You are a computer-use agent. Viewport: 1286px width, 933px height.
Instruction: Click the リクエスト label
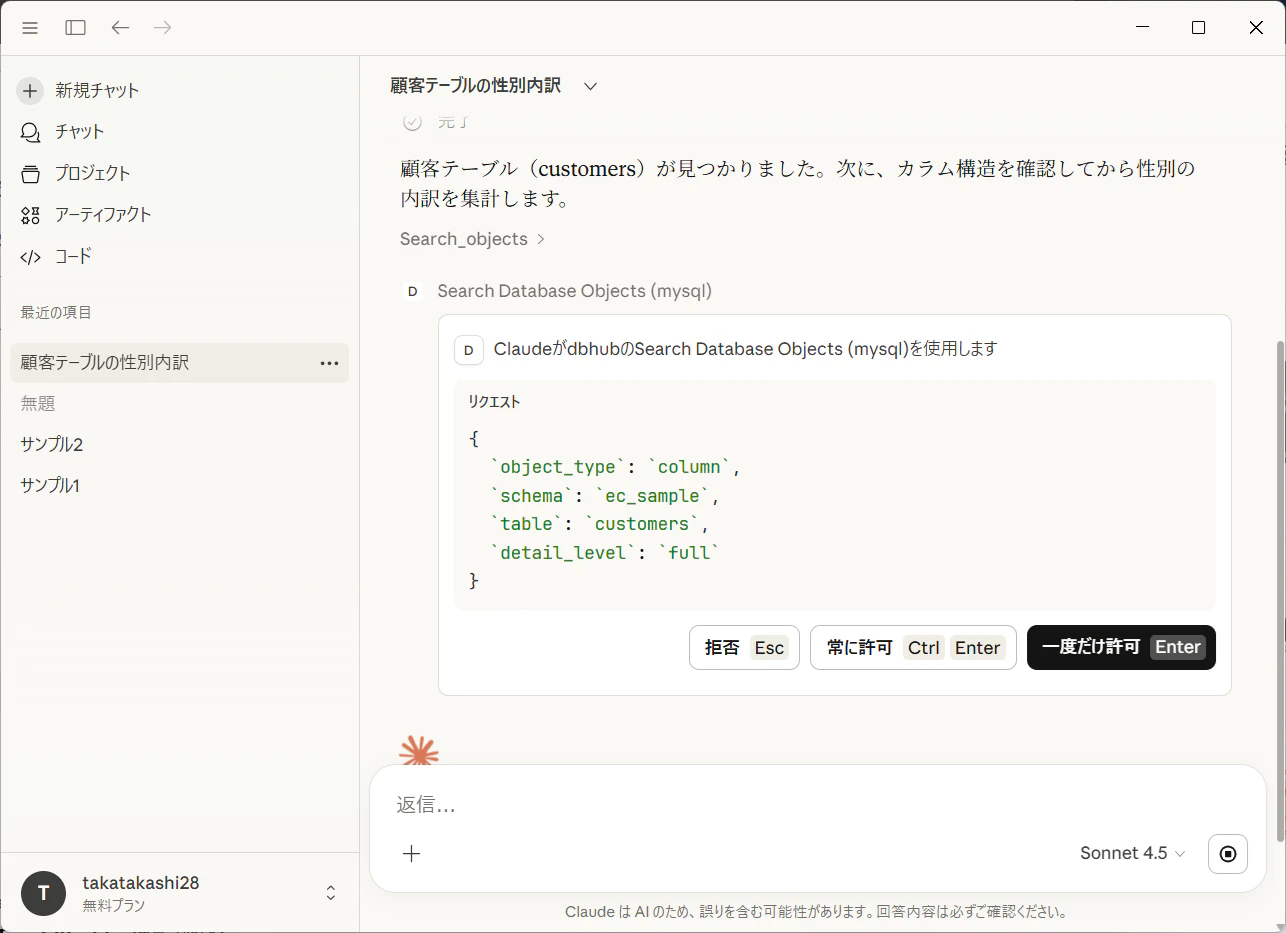[494, 402]
